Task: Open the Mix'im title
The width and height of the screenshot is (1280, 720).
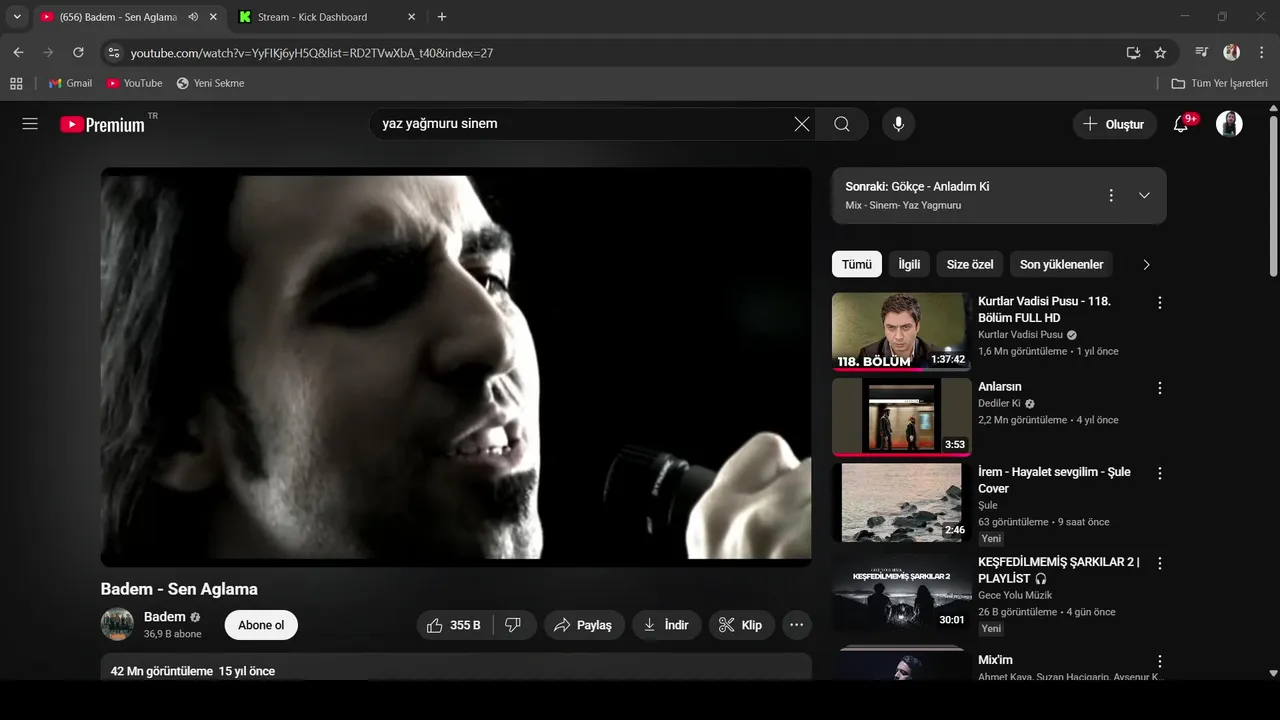Action: pos(995,660)
